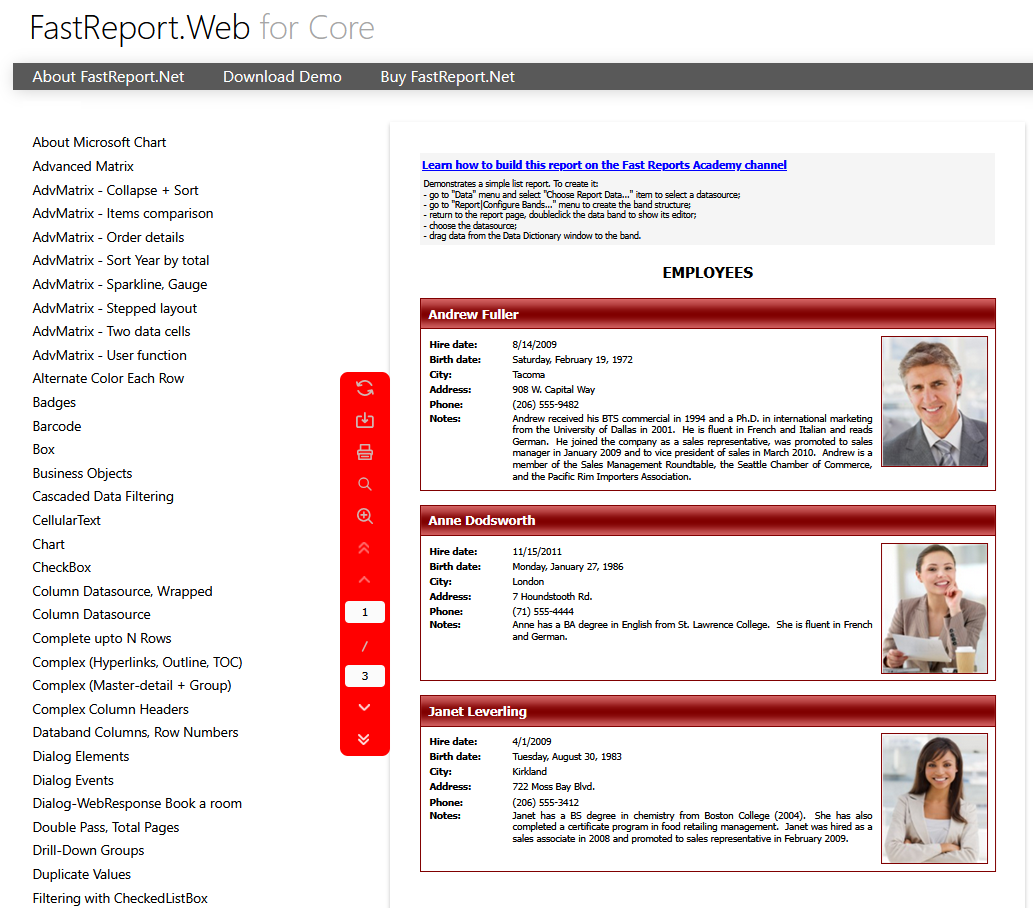Click Anne Dodsworth's employee photo

coord(934,608)
